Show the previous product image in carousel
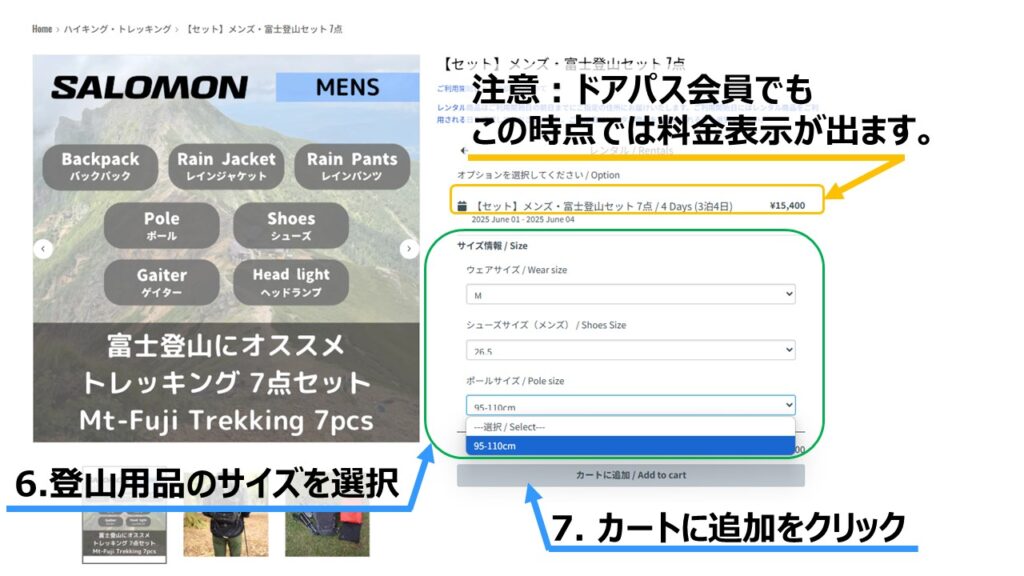Screen dimensions: 1024x576 [43, 249]
